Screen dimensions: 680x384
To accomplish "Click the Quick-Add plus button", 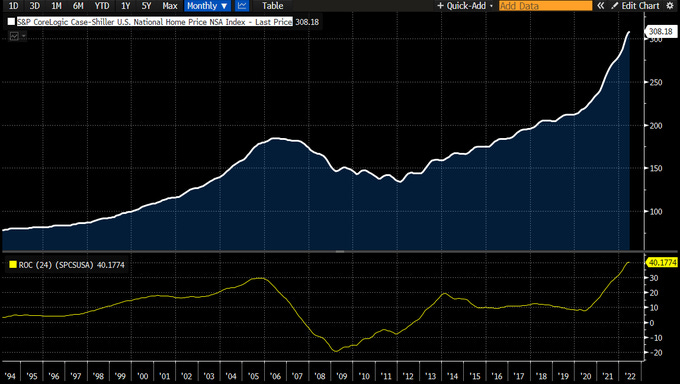I will [440, 6].
